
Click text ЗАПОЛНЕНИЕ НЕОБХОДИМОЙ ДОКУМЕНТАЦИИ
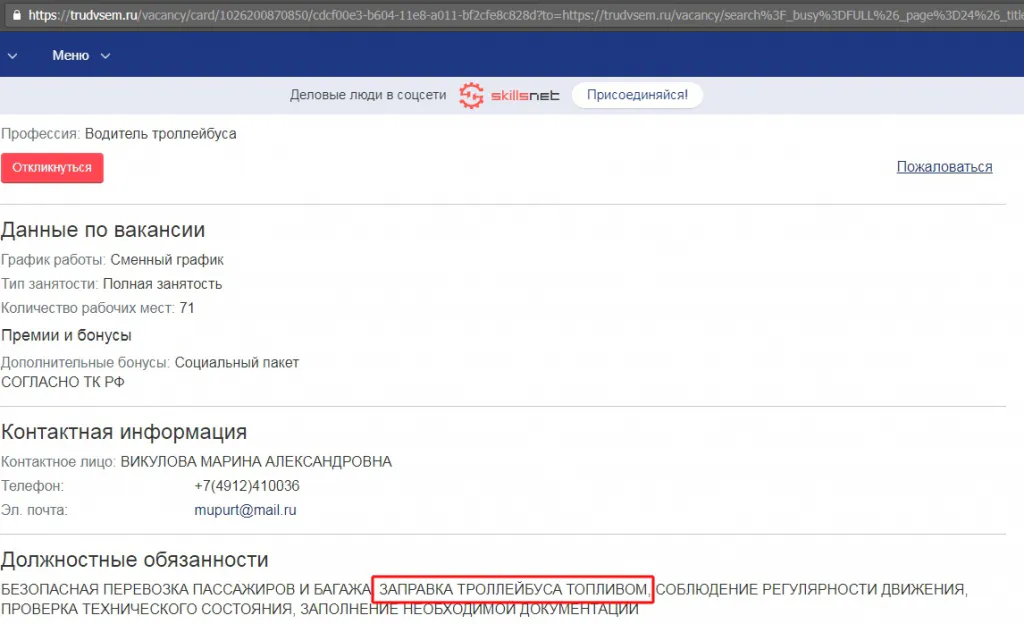point(470,609)
